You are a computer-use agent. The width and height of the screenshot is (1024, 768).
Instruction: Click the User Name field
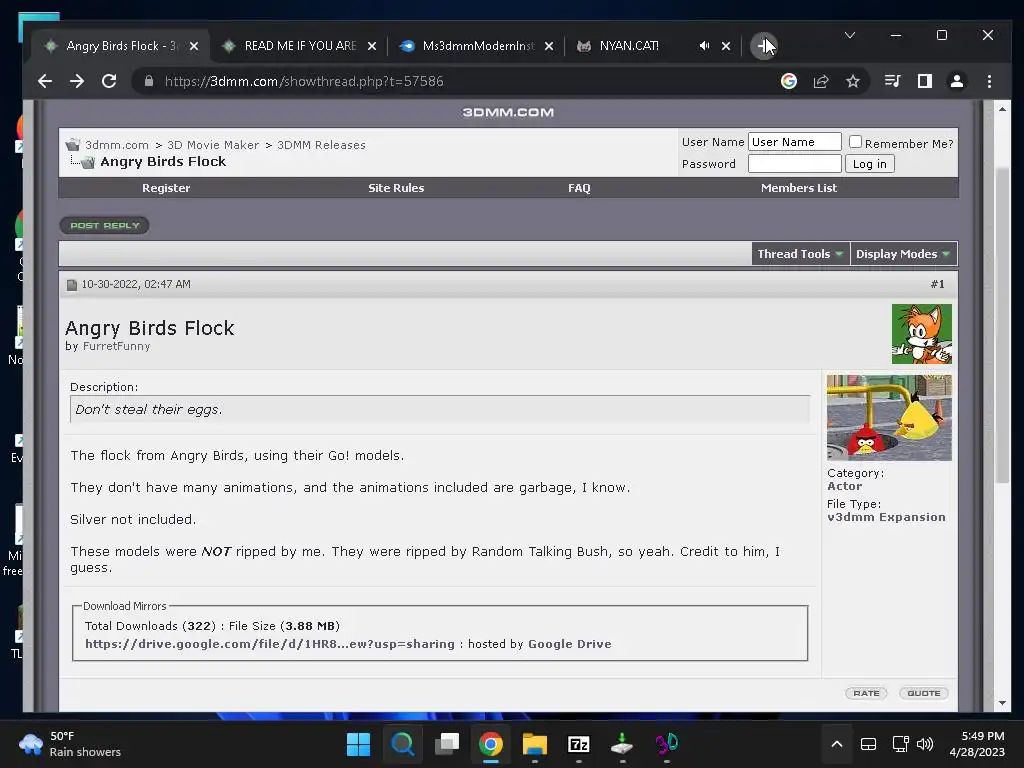pyautogui.click(x=794, y=142)
